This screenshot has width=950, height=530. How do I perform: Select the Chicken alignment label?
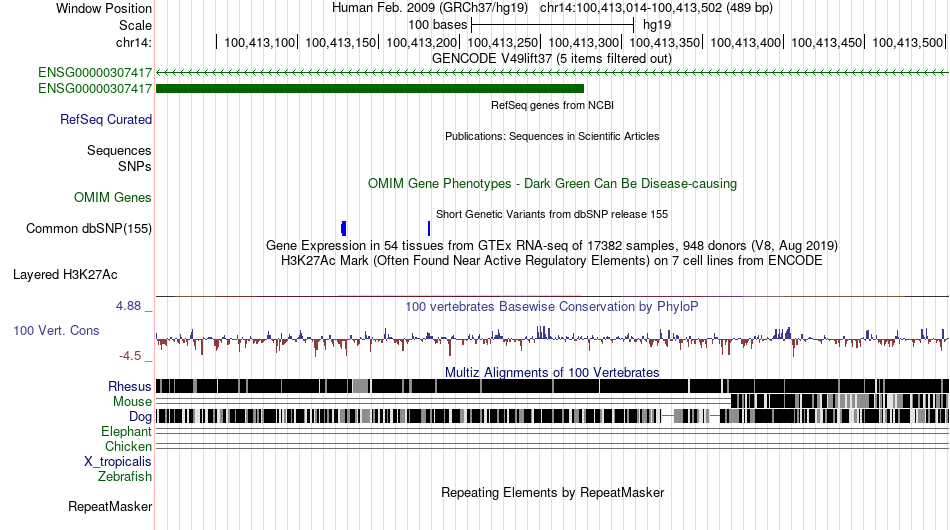pos(128,446)
